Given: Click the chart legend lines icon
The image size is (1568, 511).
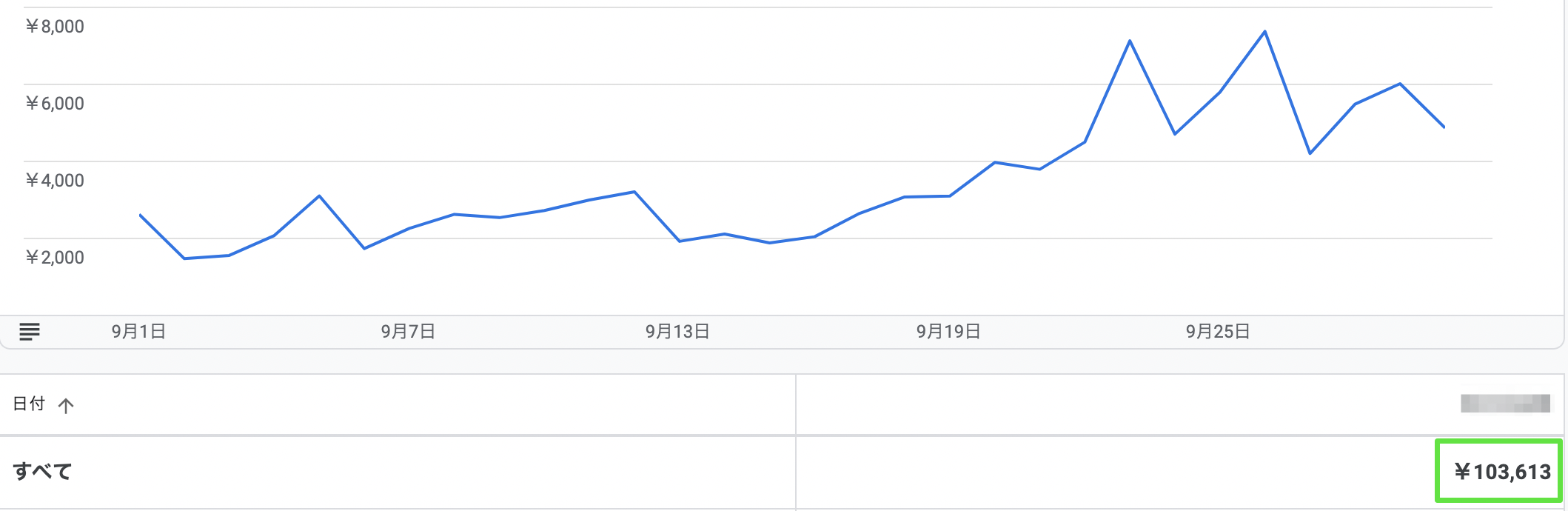Looking at the screenshot, I should click(x=30, y=332).
